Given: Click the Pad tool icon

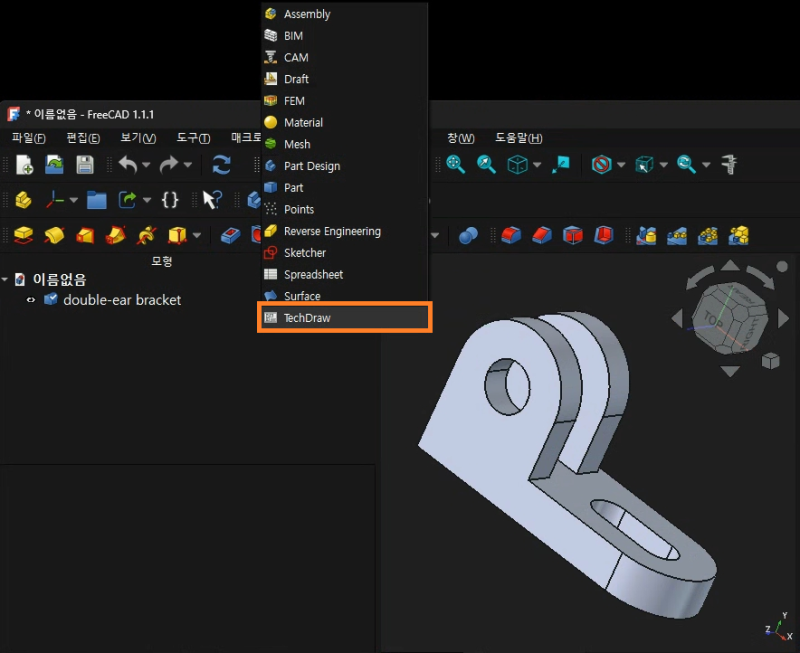Looking at the screenshot, I should point(23,235).
